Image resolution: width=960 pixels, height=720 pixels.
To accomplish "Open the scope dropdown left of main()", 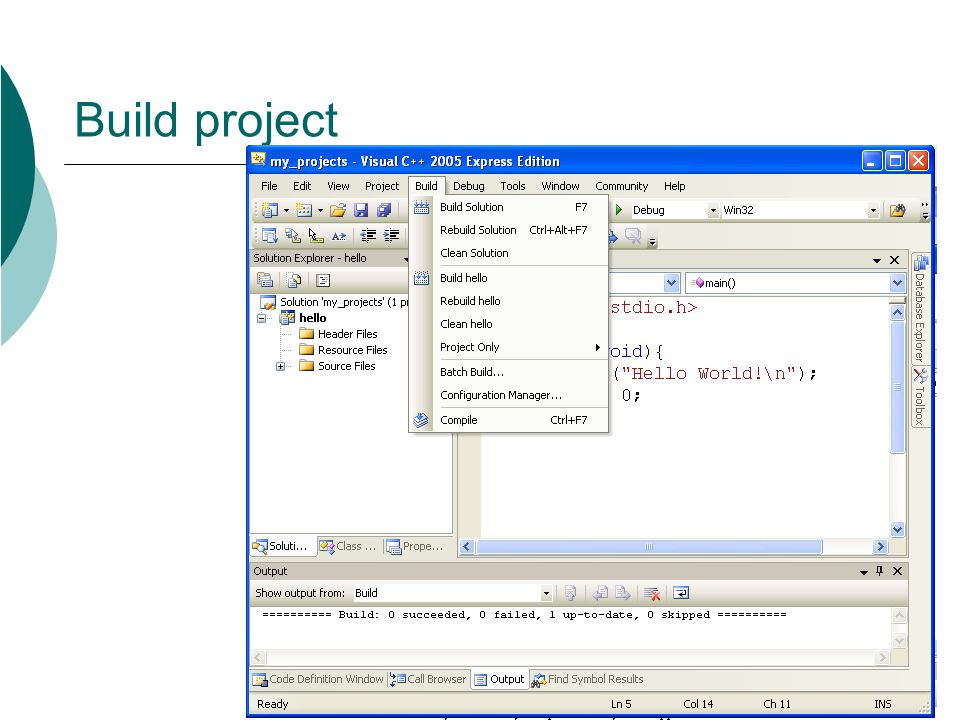I will (x=671, y=283).
